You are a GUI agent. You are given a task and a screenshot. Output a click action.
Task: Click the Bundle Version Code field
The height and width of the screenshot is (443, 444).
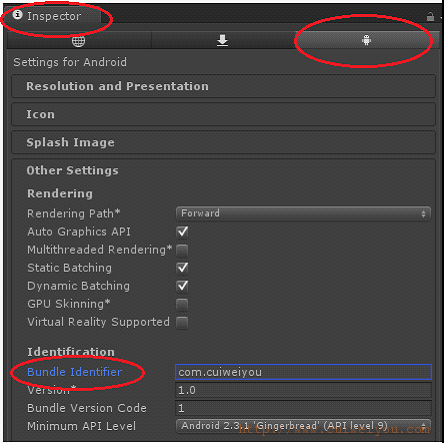[303, 408]
